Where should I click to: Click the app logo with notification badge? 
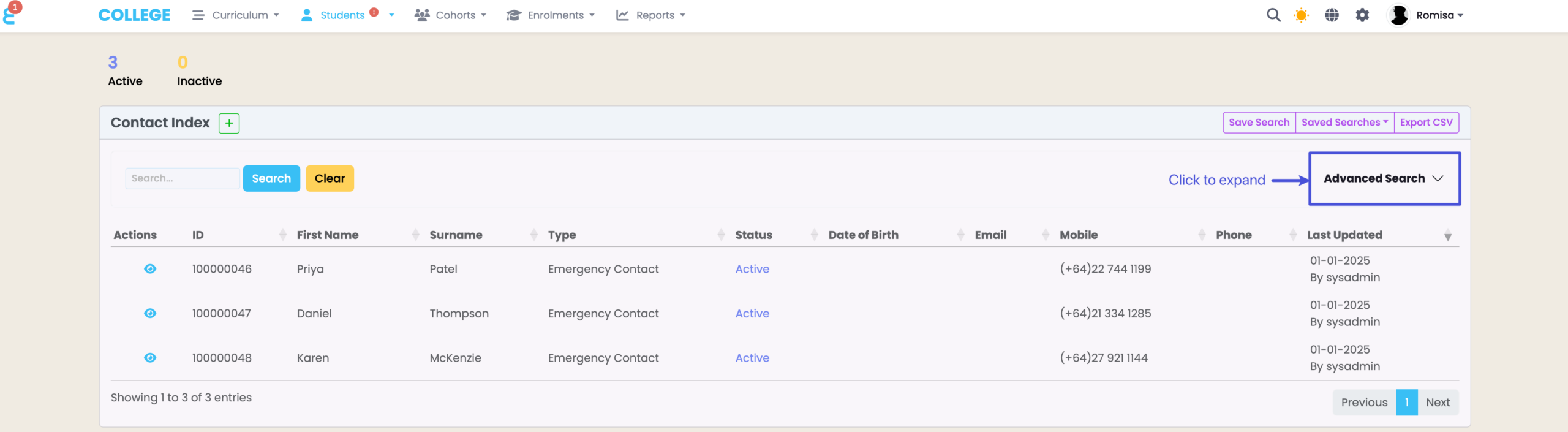11,13
